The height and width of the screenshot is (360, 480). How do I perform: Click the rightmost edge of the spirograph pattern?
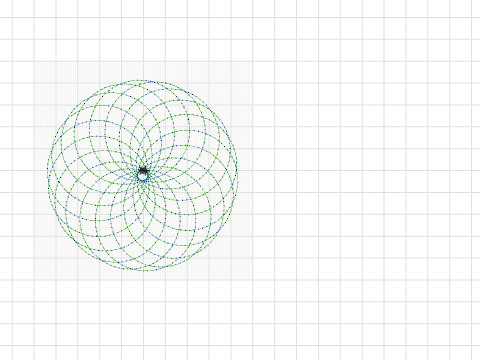click(x=237, y=173)
